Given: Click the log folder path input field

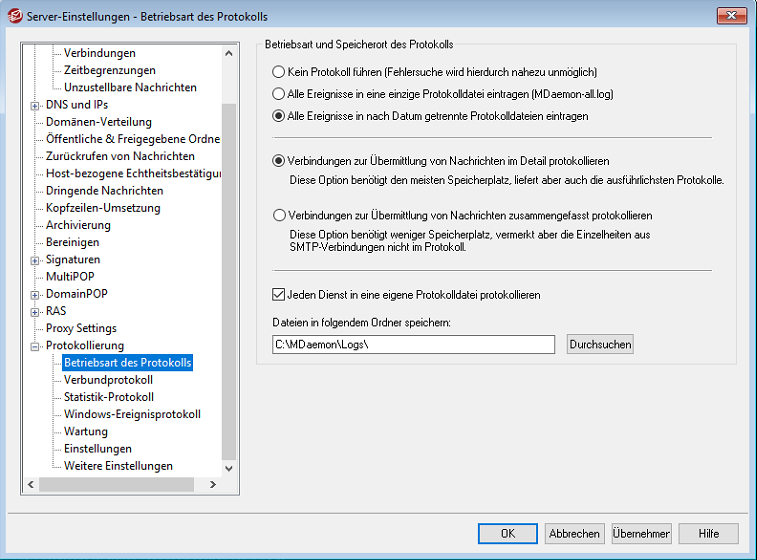Looking at the screenshot, I should pos(413,344).
